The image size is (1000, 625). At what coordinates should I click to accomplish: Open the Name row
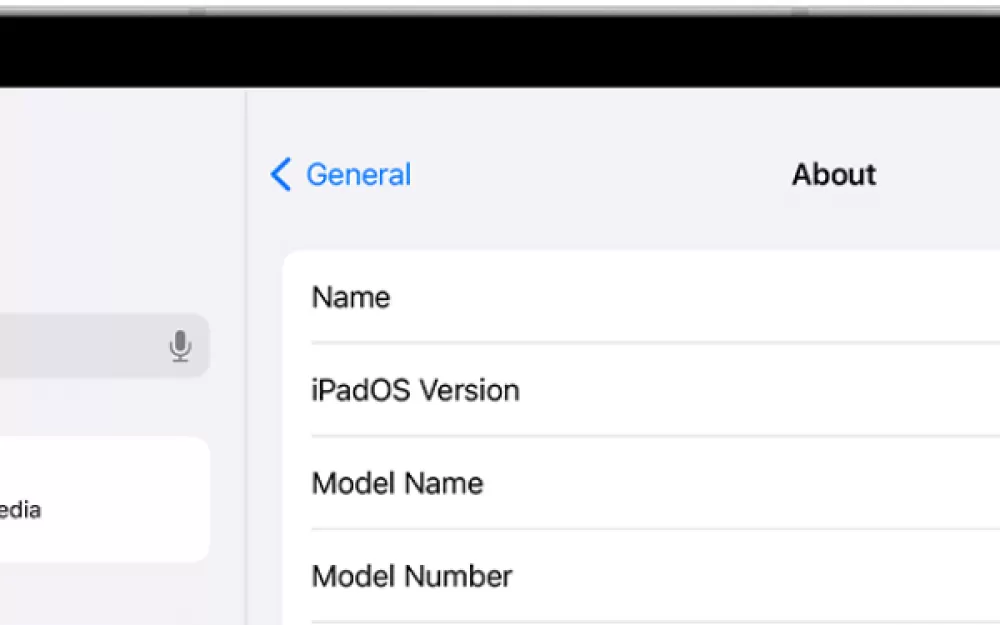[641, 297]
